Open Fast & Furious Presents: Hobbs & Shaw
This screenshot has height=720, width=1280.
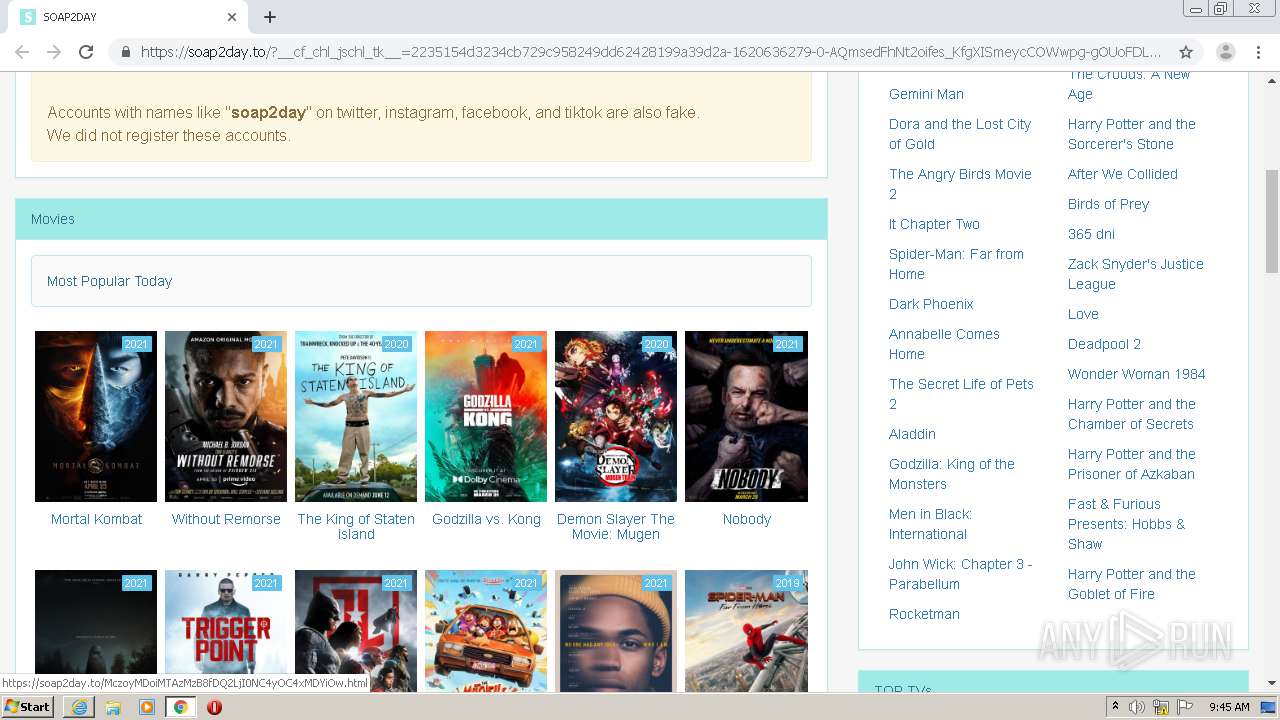point(1127,524)
